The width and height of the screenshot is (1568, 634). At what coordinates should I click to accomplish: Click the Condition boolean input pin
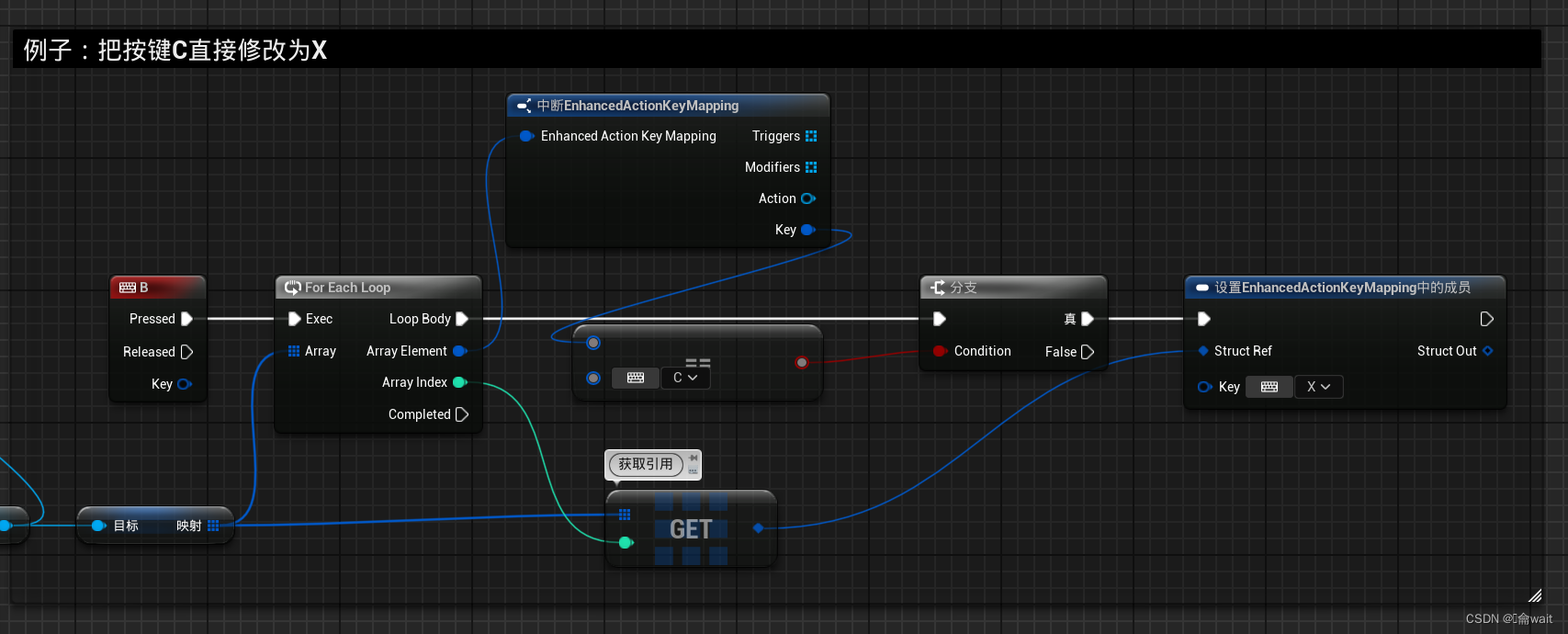(940, 351)
